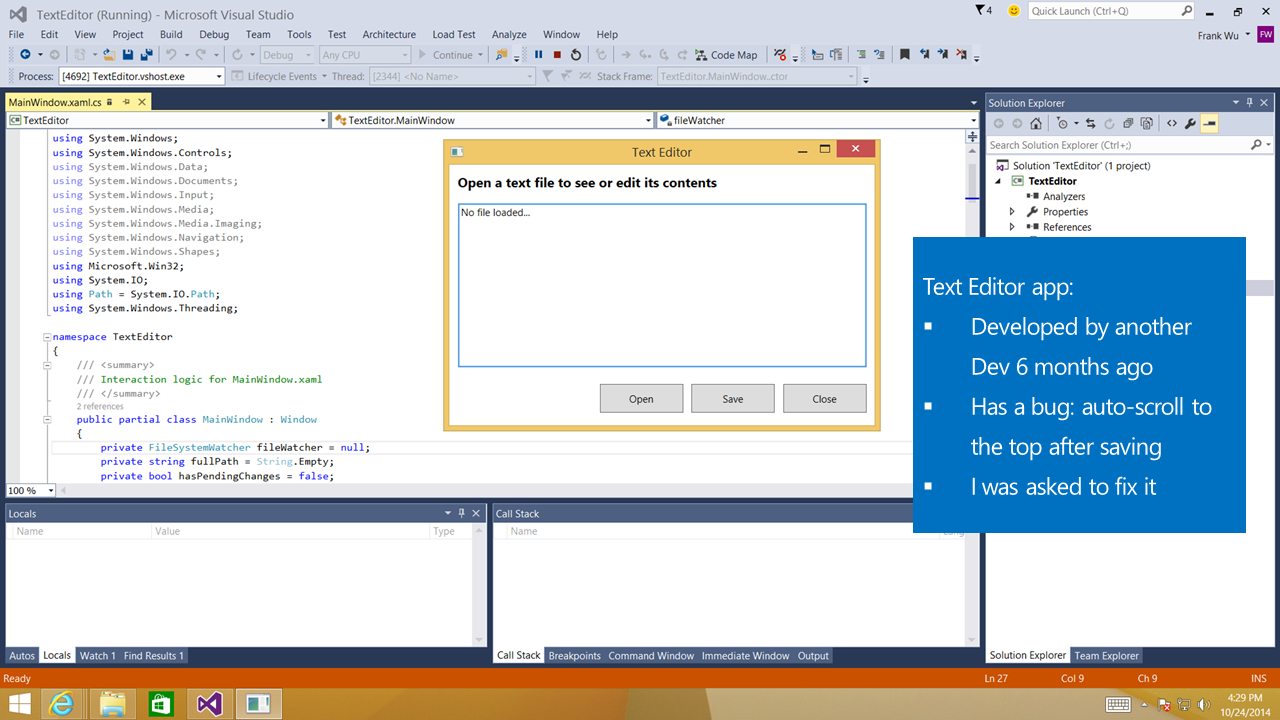This screenshot has width=1280, height=720.
Task: Click the Navigate Backward toolbar icon
Action: tap(25, 55)
